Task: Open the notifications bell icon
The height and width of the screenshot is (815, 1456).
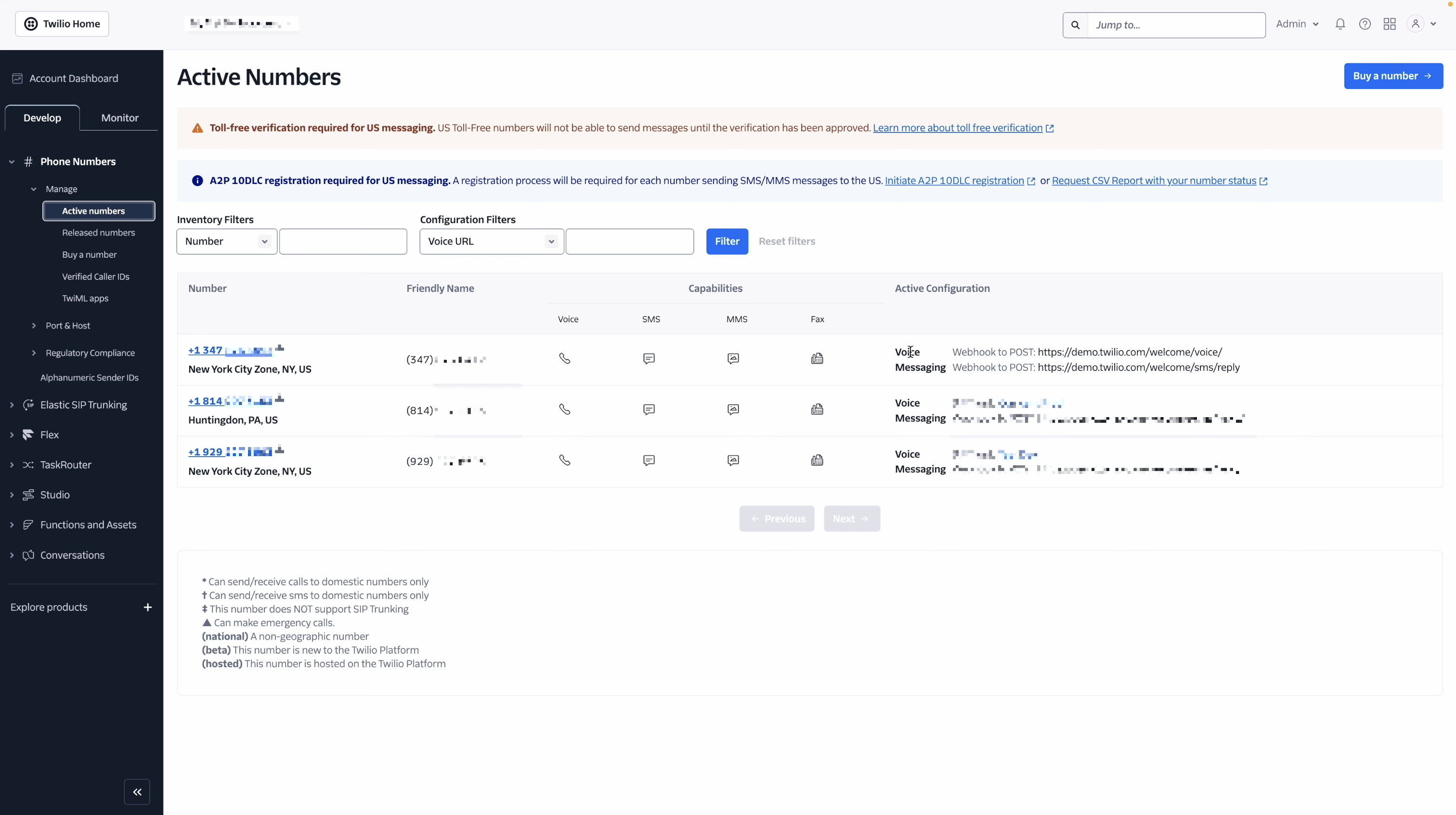Action: click(1340, 24)
